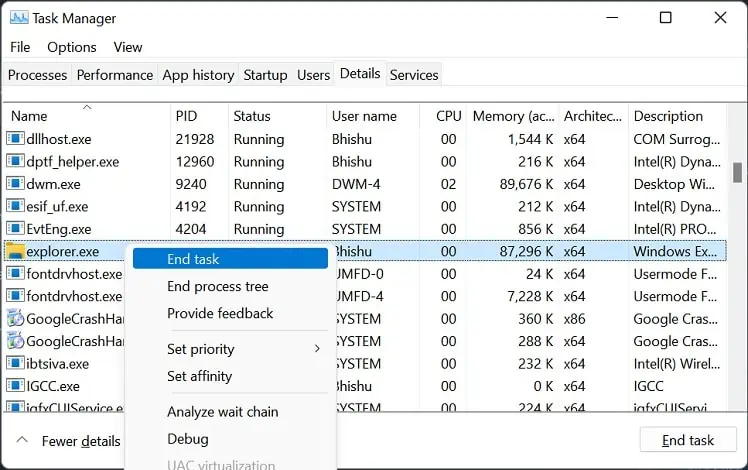The width and height of the screenshot is (748, 470).
Task: Select the dllhost.exe row name
Action: click(59, 139)
